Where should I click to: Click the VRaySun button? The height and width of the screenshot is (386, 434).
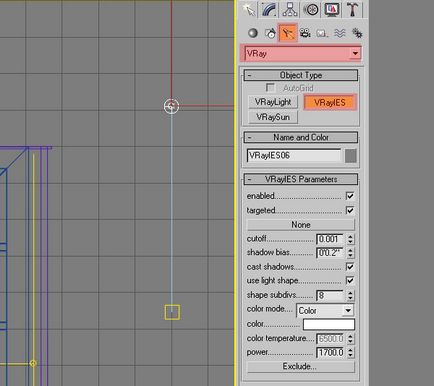coord(273,117)
